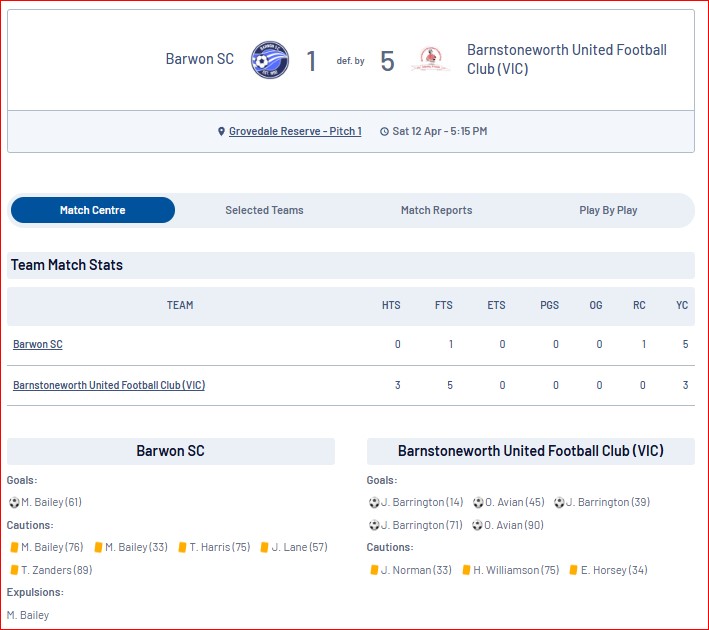The width and height of the screenshot is (709, 630).
Task: Select the Match Centre tab
Action: pos(93,210)
